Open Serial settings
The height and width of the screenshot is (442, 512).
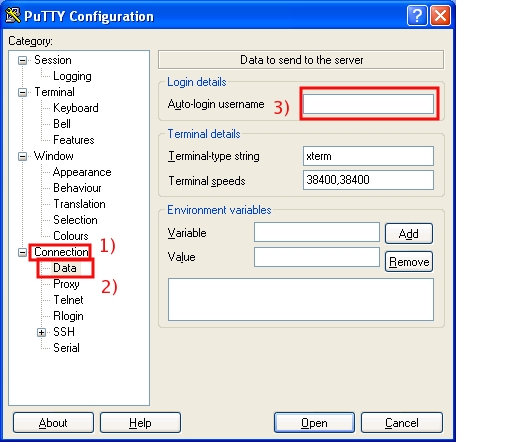pyautogui.click(x=66, y=348)
